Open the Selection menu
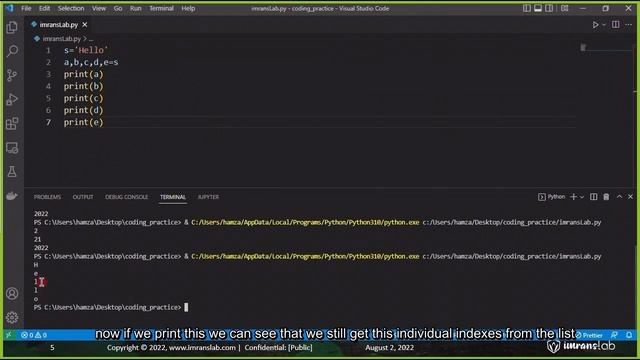Screen dimensions: 640x360 click(71, 8)
